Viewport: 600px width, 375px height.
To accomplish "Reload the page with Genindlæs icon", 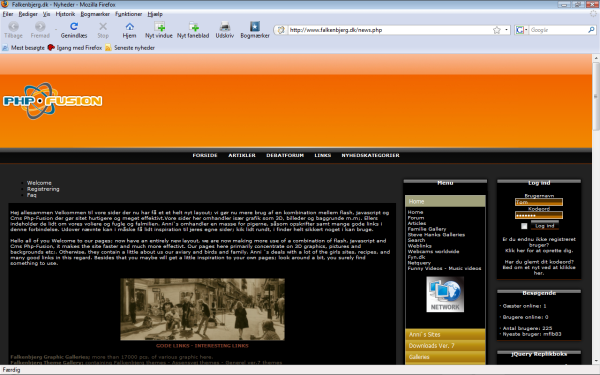I will 74,26.
